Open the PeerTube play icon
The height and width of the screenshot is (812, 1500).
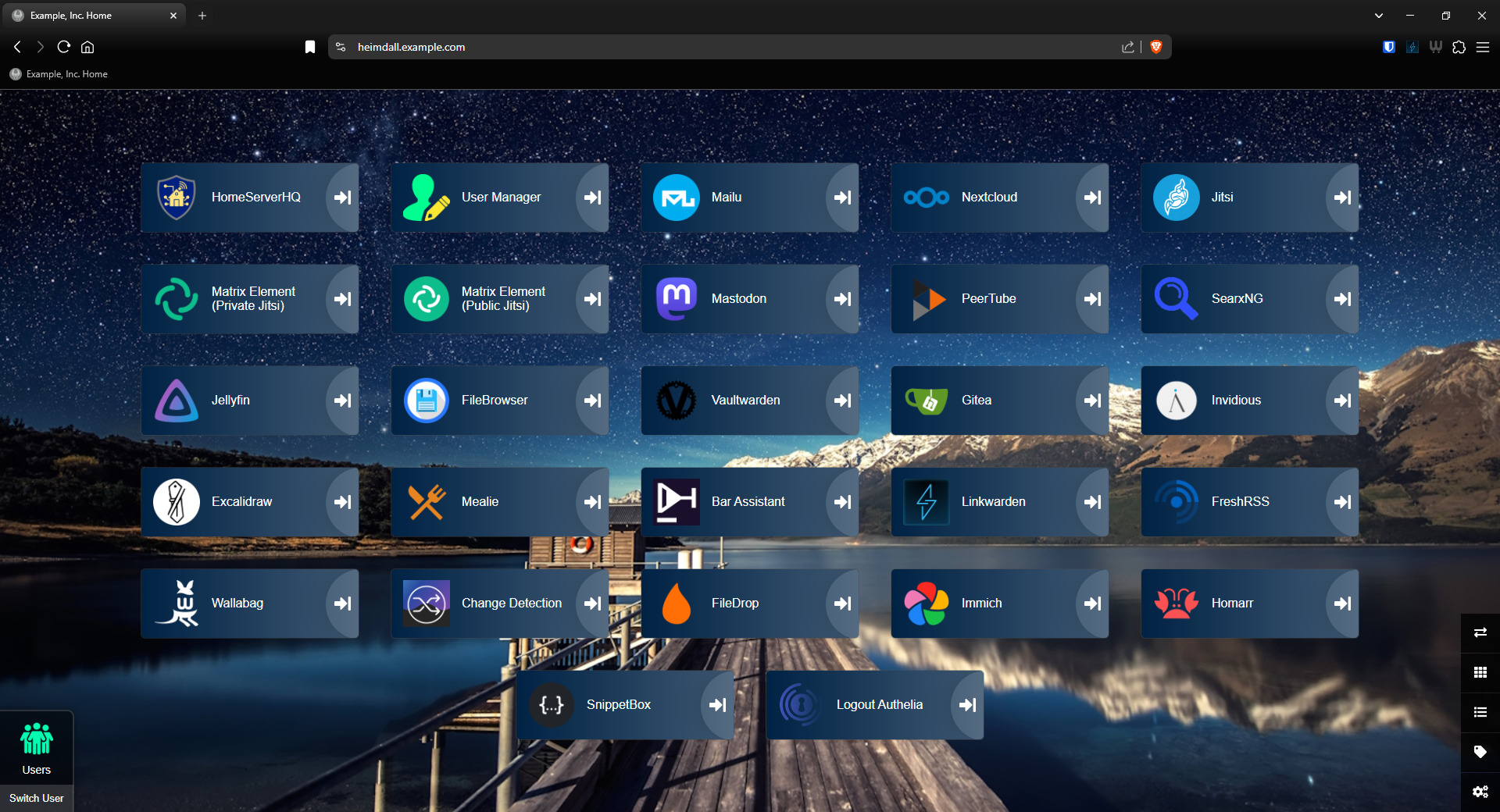[x=927, y=299]
